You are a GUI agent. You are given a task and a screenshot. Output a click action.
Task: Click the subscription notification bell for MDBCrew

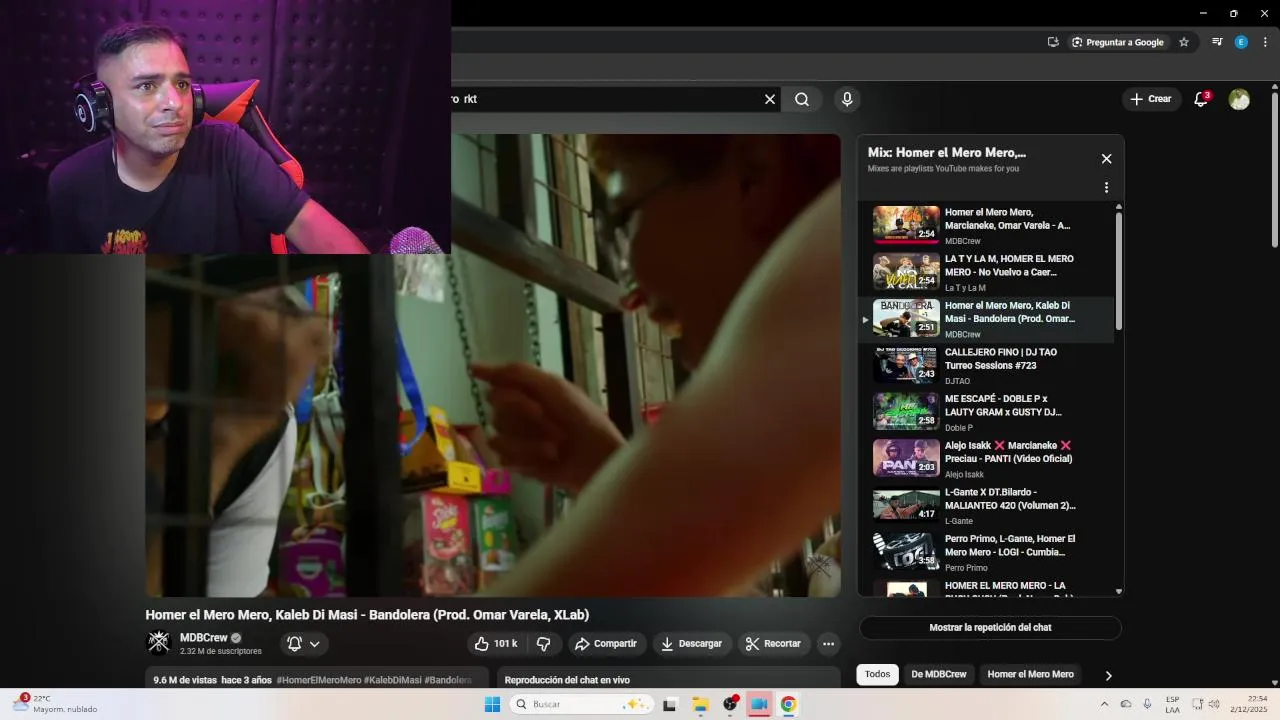[x=294, y=644]
